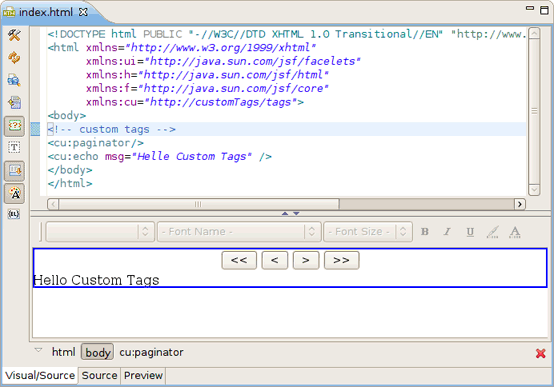Click the vertical scrollbar up arrow

click(534, 33)
